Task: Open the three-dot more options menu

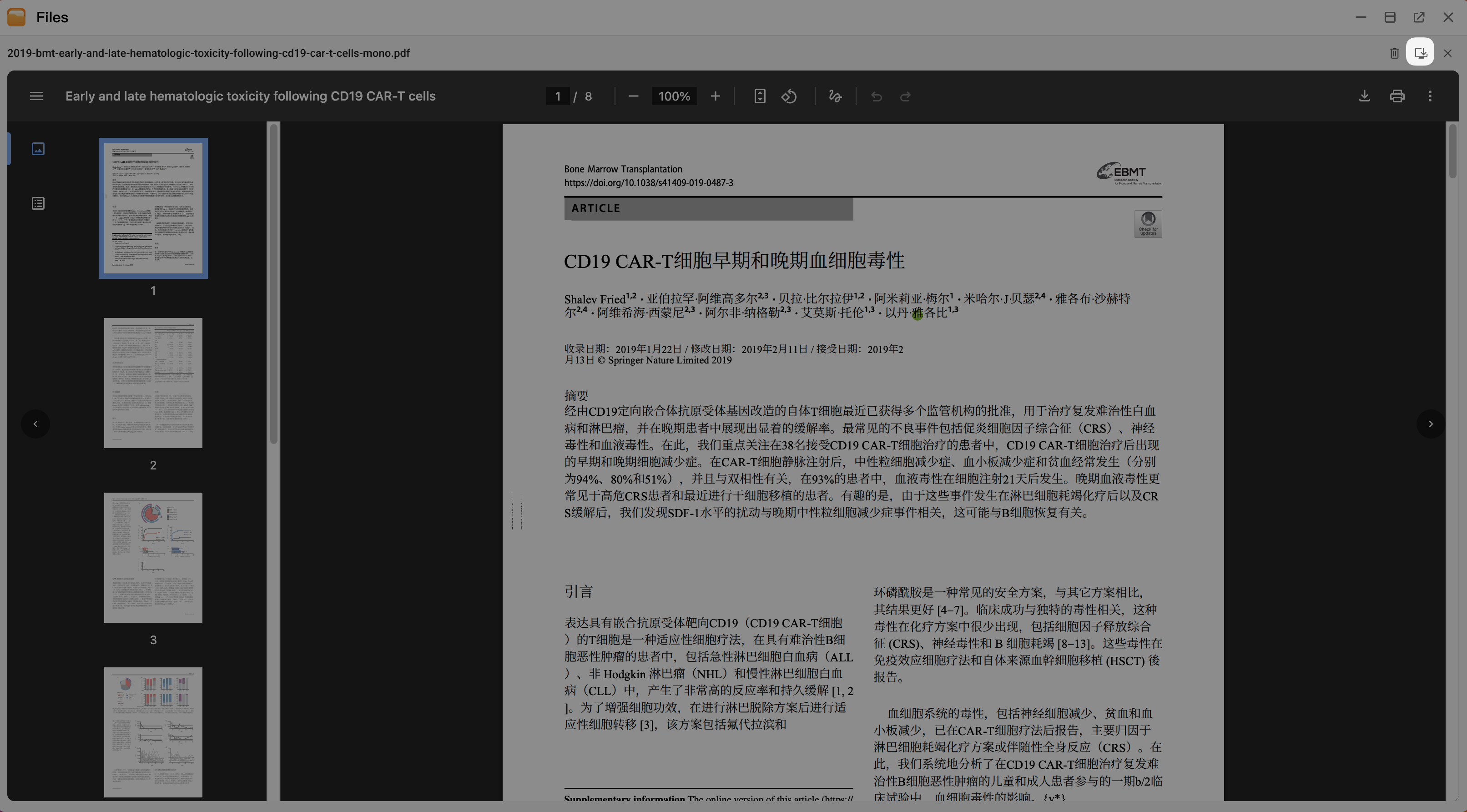Action: tap(1431, 96)
